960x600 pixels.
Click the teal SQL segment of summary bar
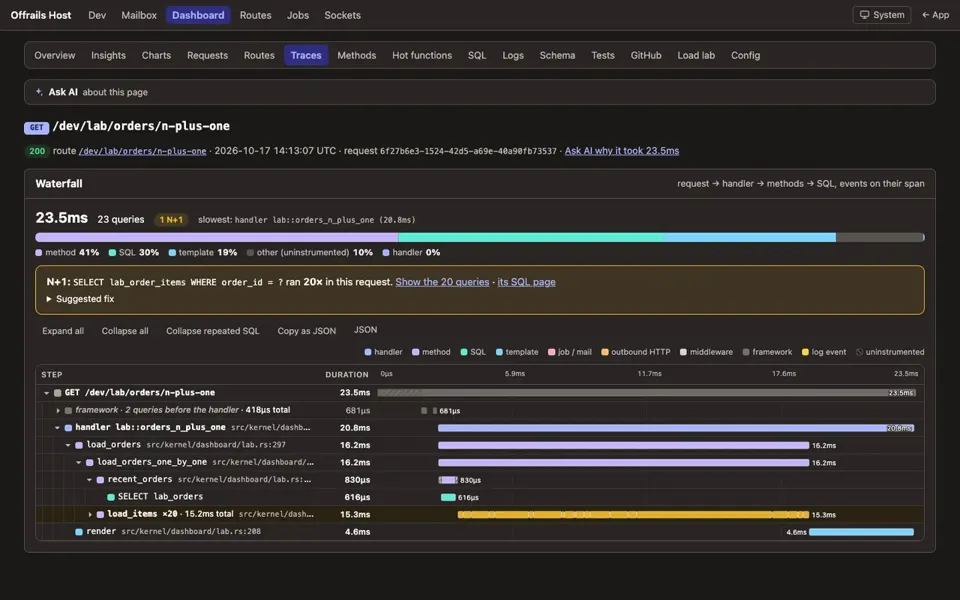tap(531, 237)
